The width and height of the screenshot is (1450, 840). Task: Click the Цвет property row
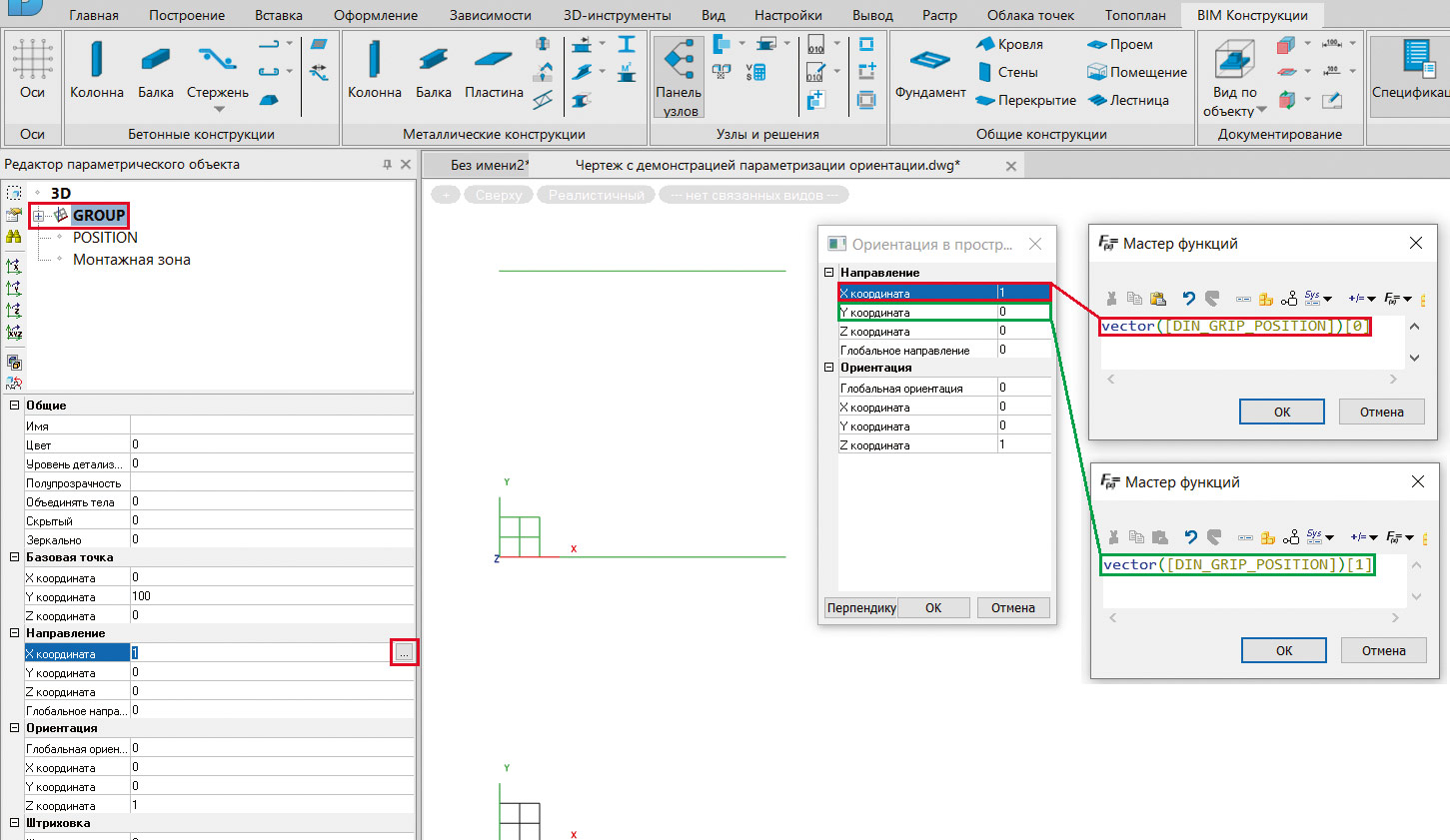coord(219,444)
